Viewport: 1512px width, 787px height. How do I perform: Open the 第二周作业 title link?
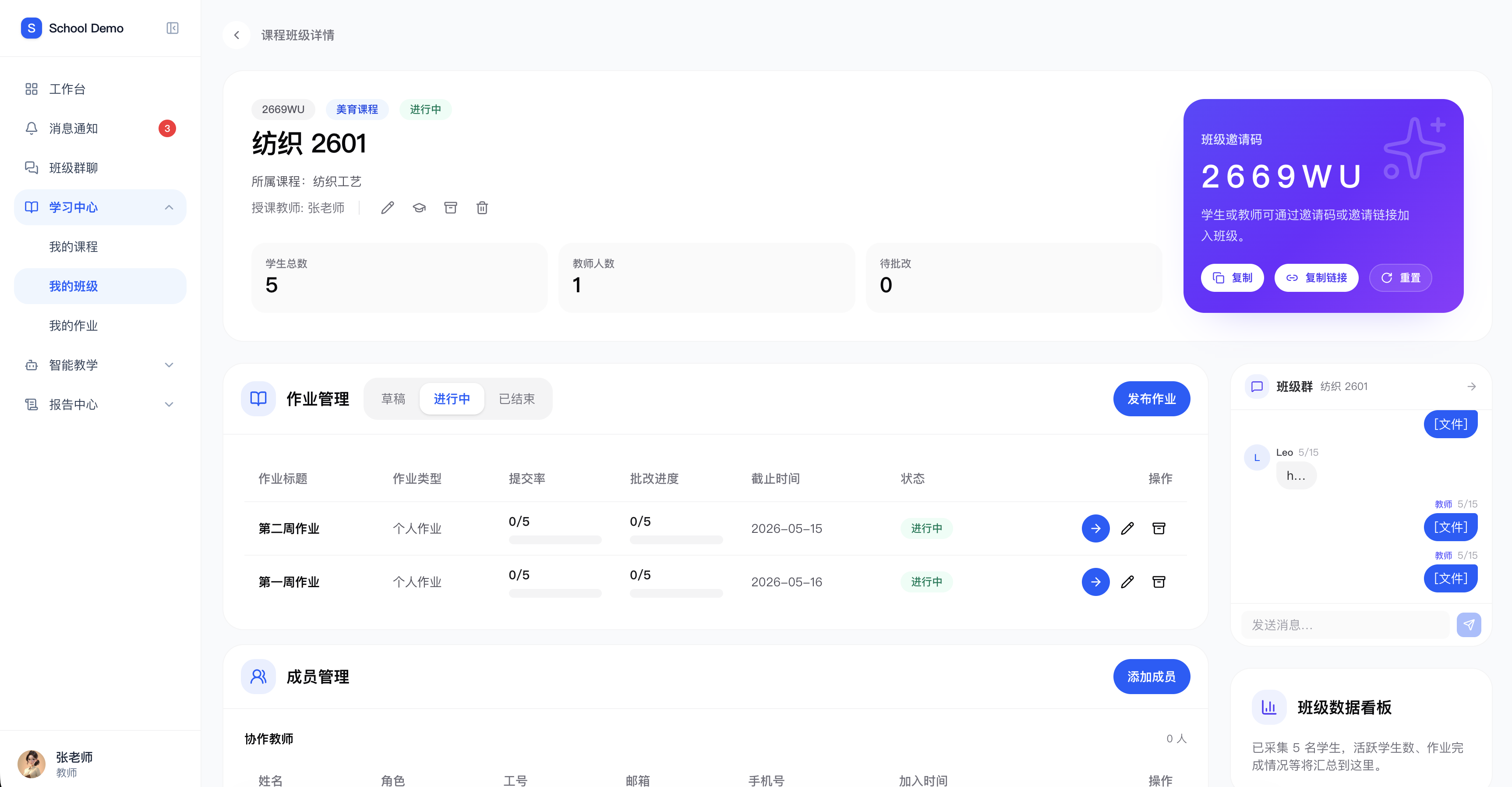tap(289, 528)
